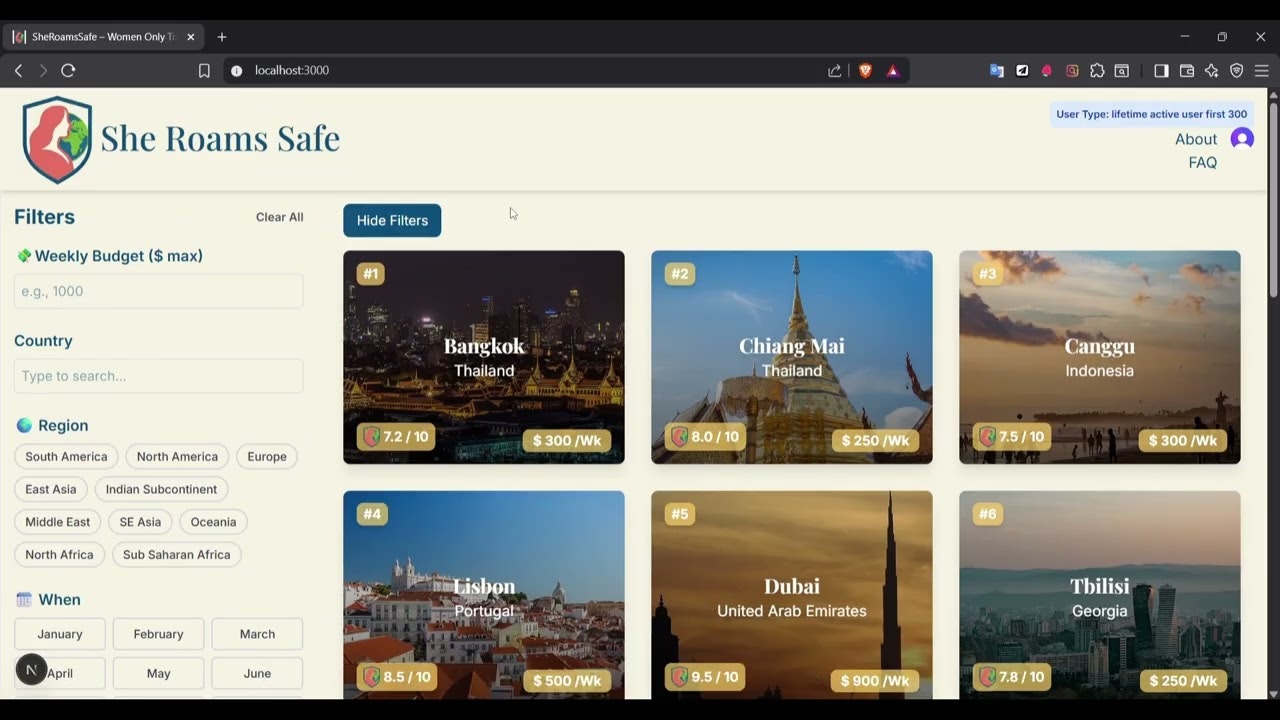Open the browser hamburger menu
The height and width of the screenshot is (720, 1280).
tap(1261, 70)
